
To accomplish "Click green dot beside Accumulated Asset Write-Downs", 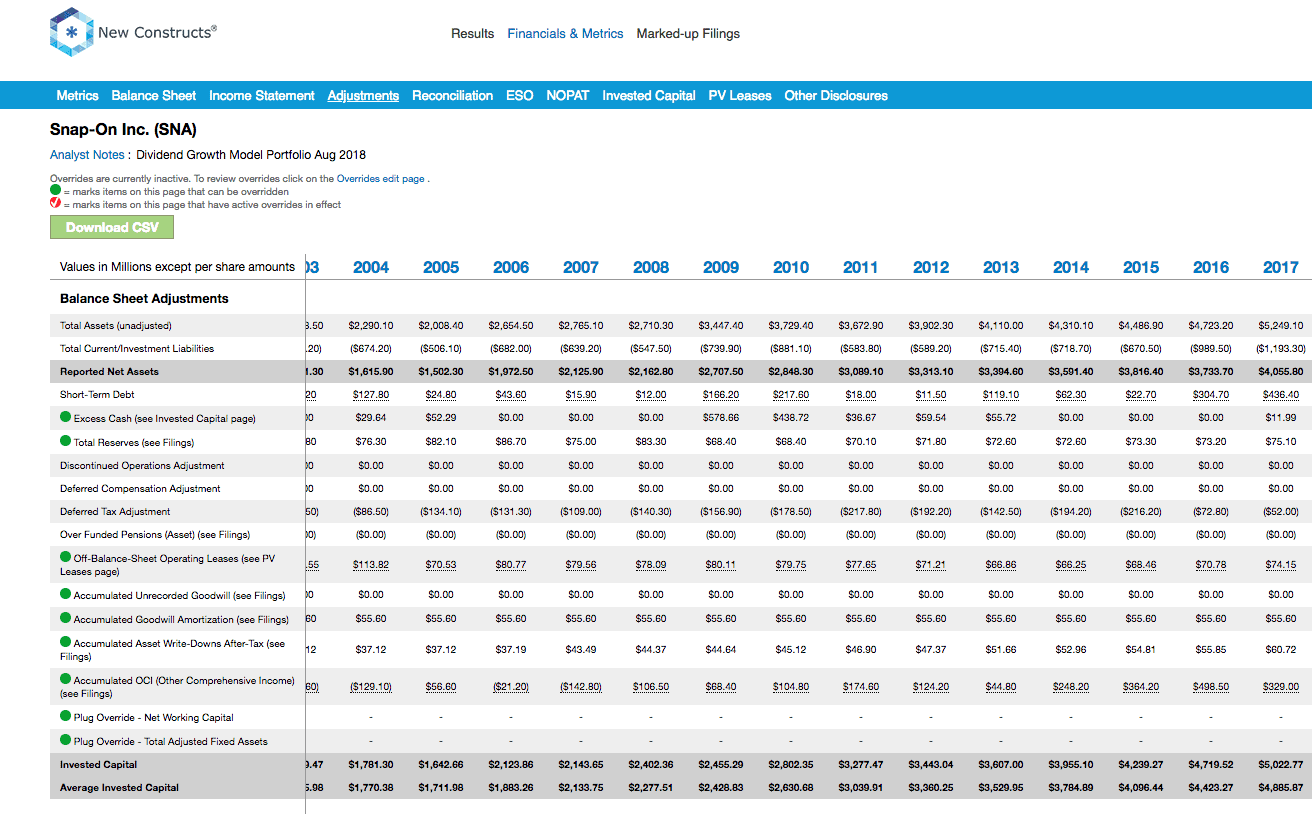I will (x=66, y=642).
